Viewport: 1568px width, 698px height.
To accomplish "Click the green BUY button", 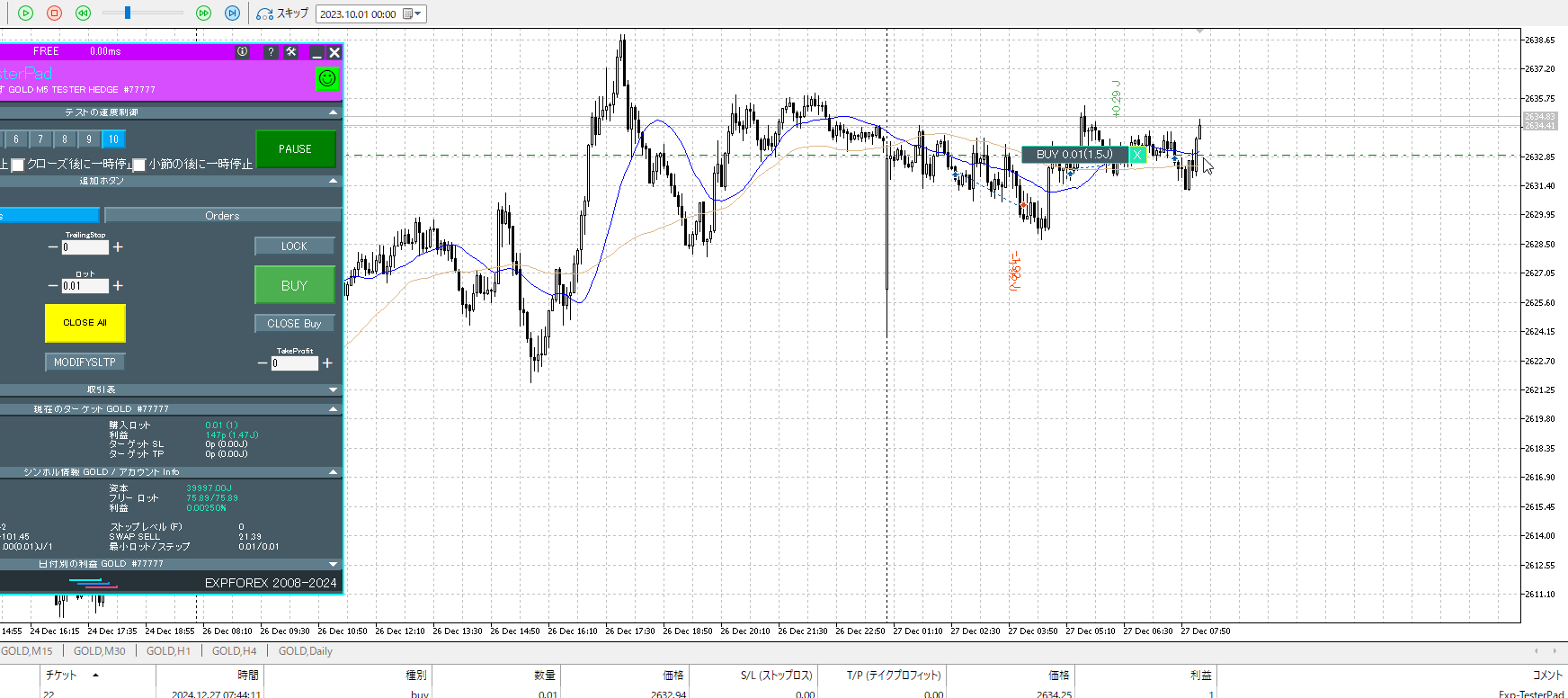I will pyautogui.click(x=294, y=285).
